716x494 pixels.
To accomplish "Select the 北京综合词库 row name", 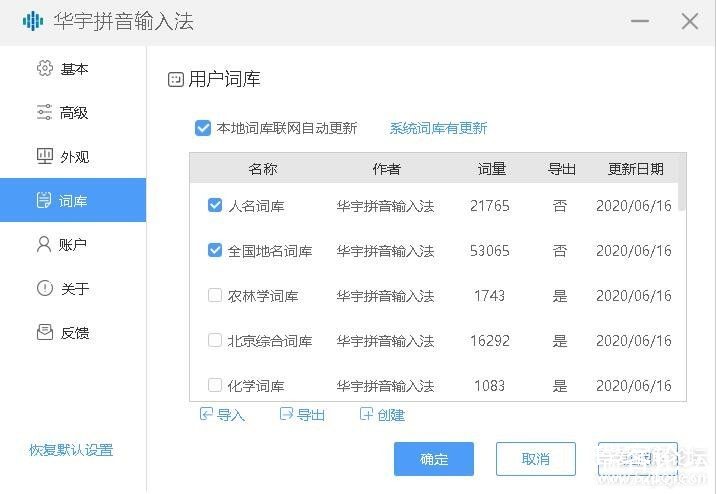I will click(270, 341).
